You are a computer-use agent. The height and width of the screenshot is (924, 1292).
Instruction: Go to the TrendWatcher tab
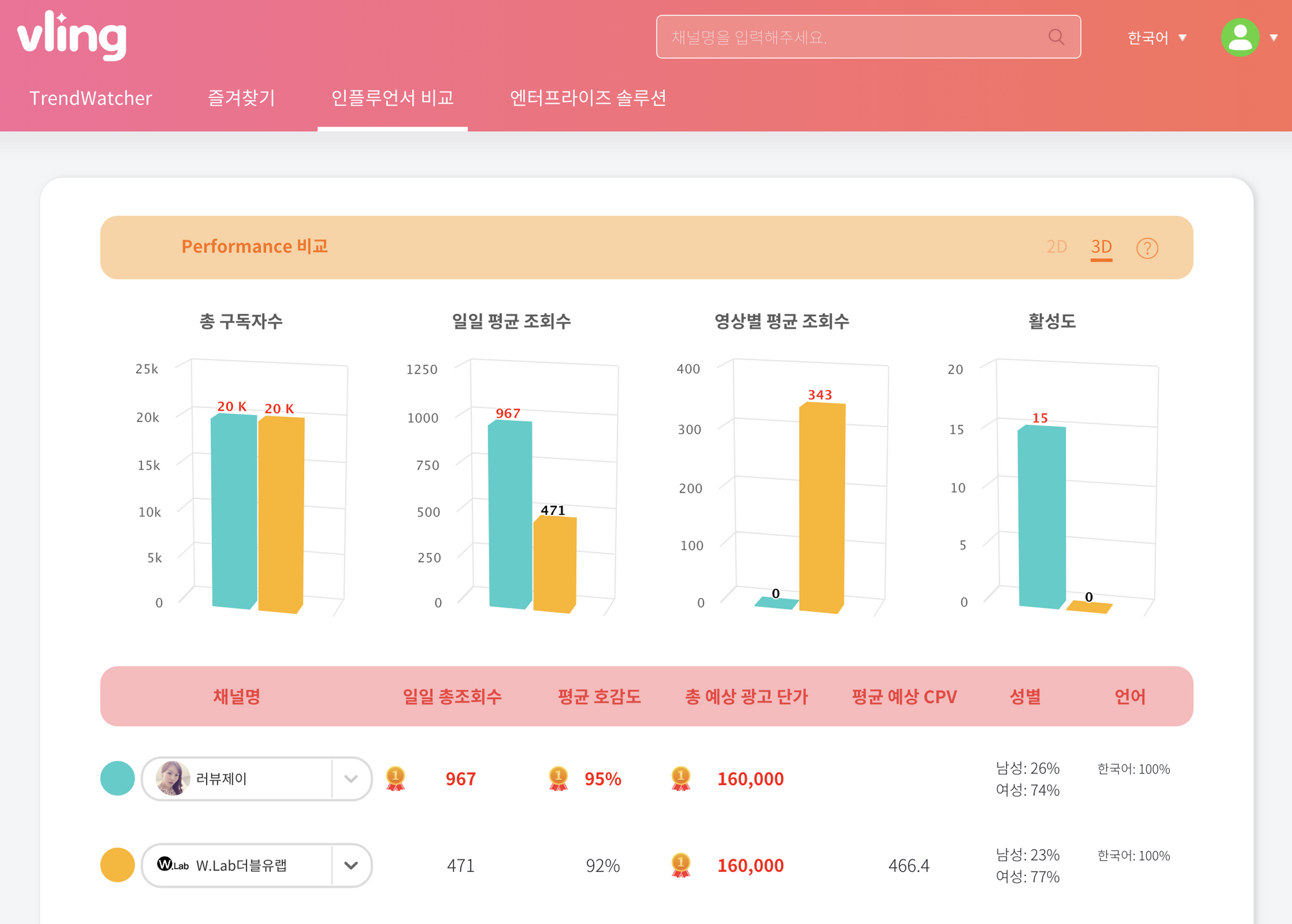coord(90,98)
